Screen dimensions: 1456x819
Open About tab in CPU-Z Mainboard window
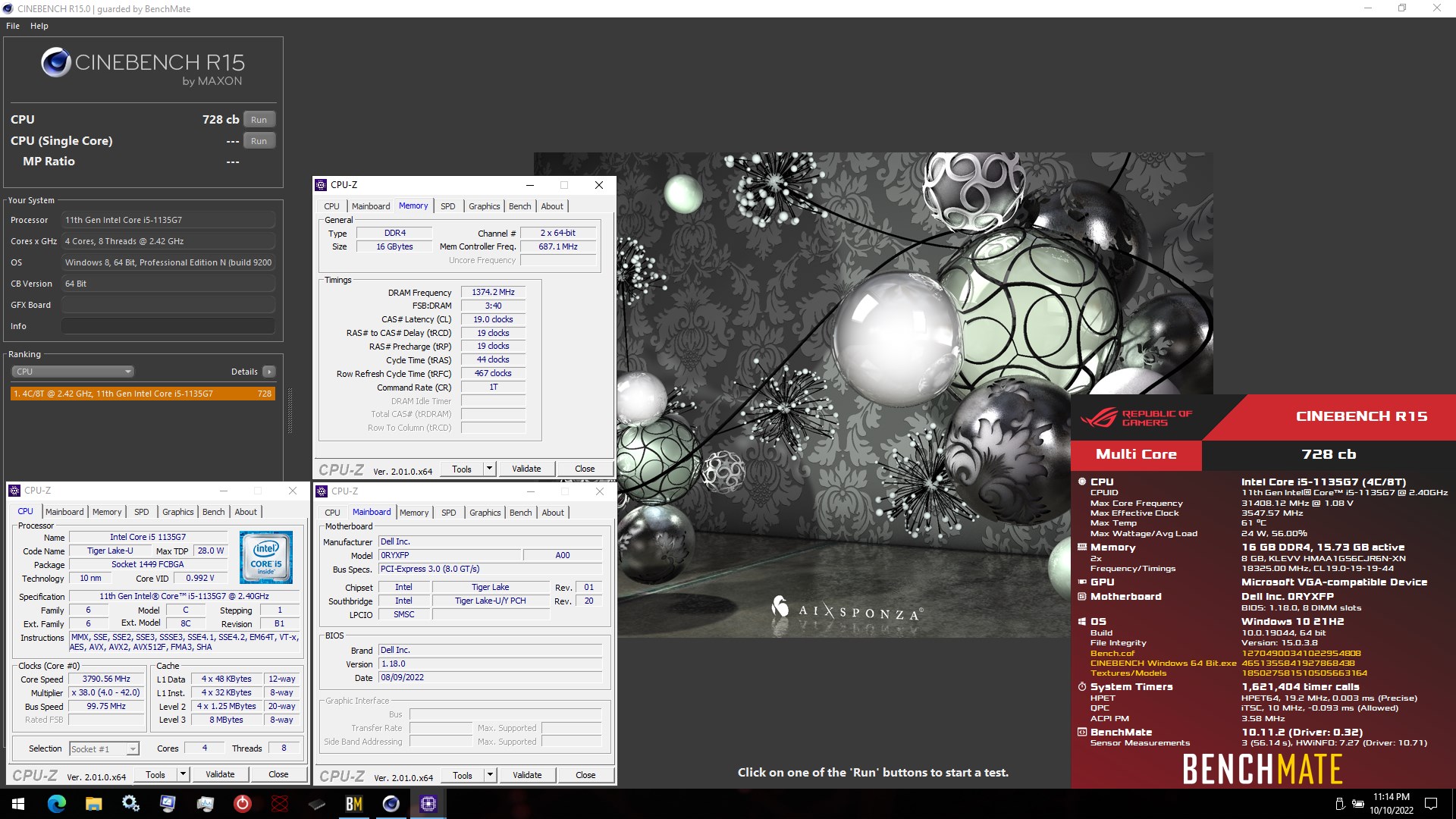pos(553,513)
